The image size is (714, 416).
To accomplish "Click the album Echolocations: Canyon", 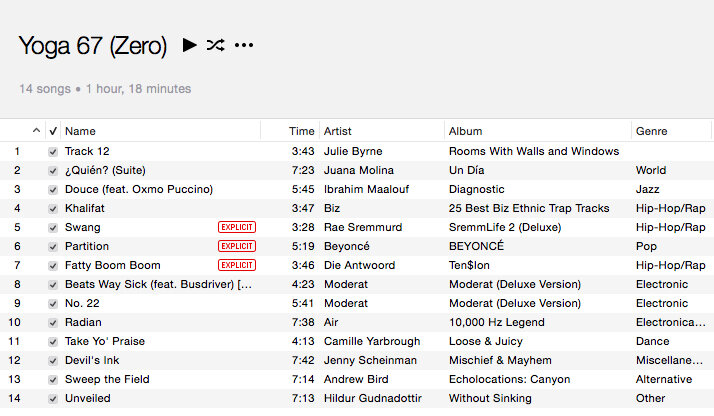I will click(x=509, y=379).
